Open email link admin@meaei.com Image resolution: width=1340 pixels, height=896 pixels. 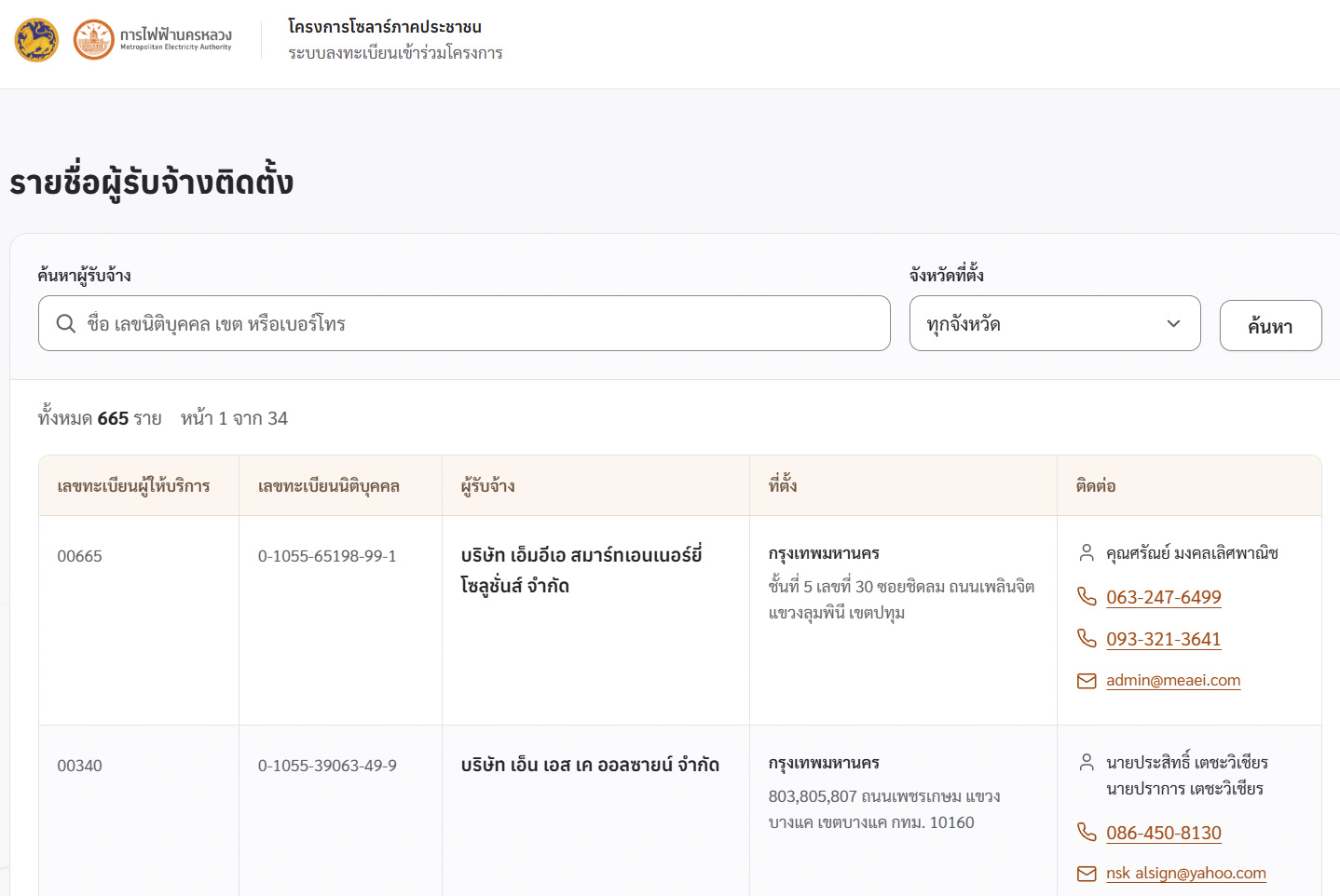click(1173, 680)
